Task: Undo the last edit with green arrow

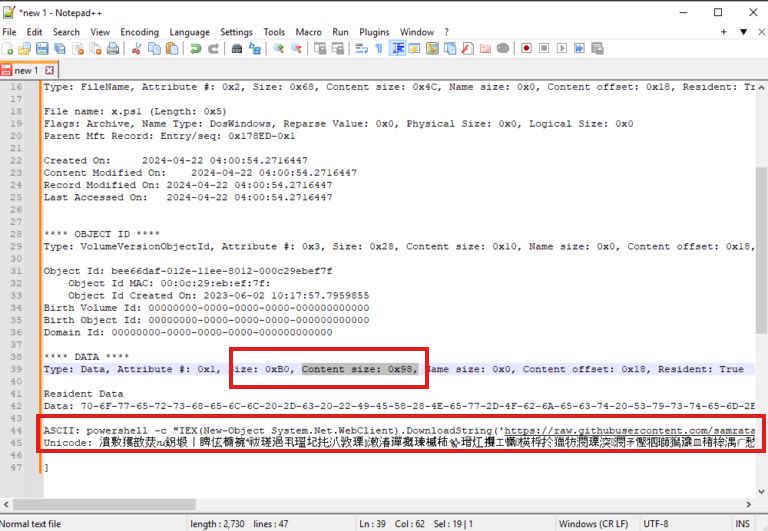Action: point(195,48)
